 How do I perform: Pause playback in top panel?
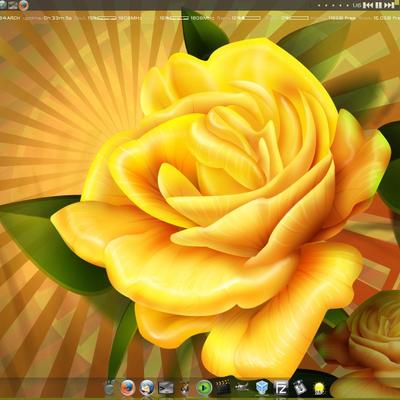378,5
